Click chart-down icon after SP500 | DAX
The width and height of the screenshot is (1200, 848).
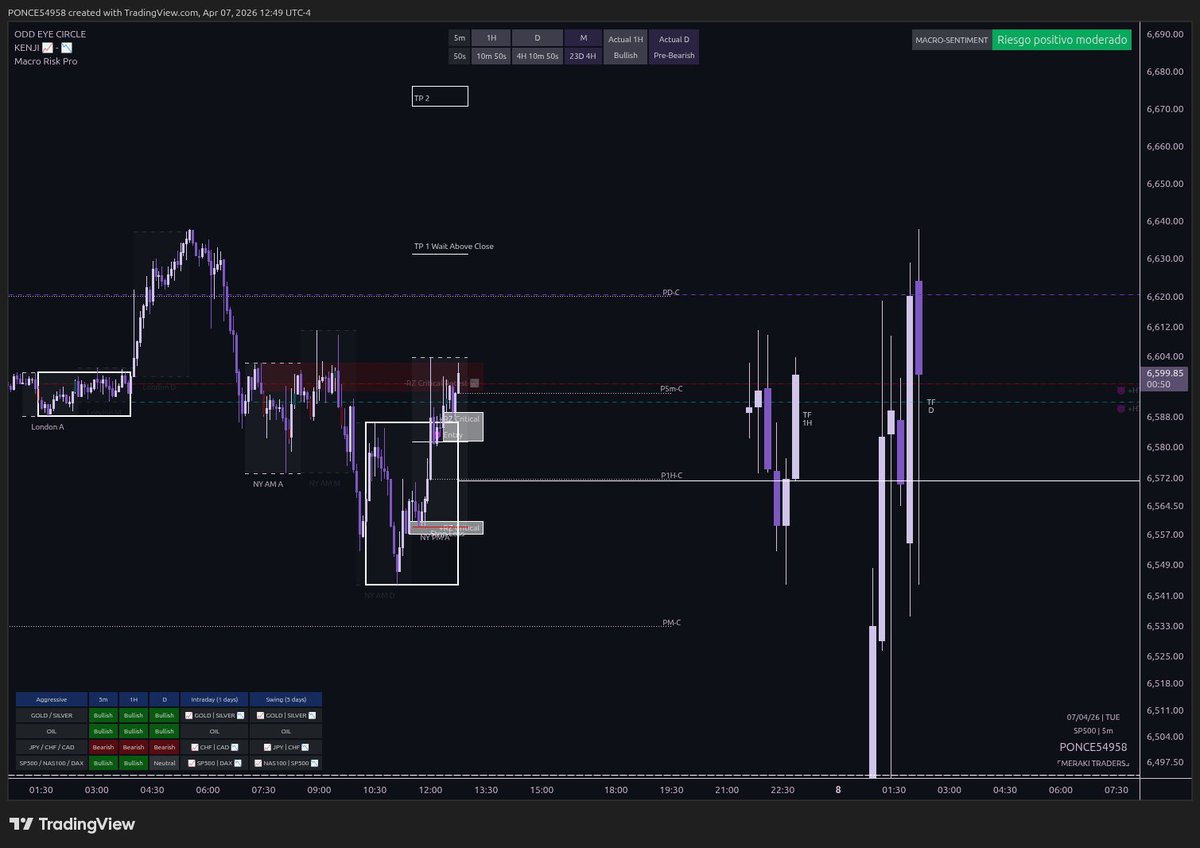238,763
